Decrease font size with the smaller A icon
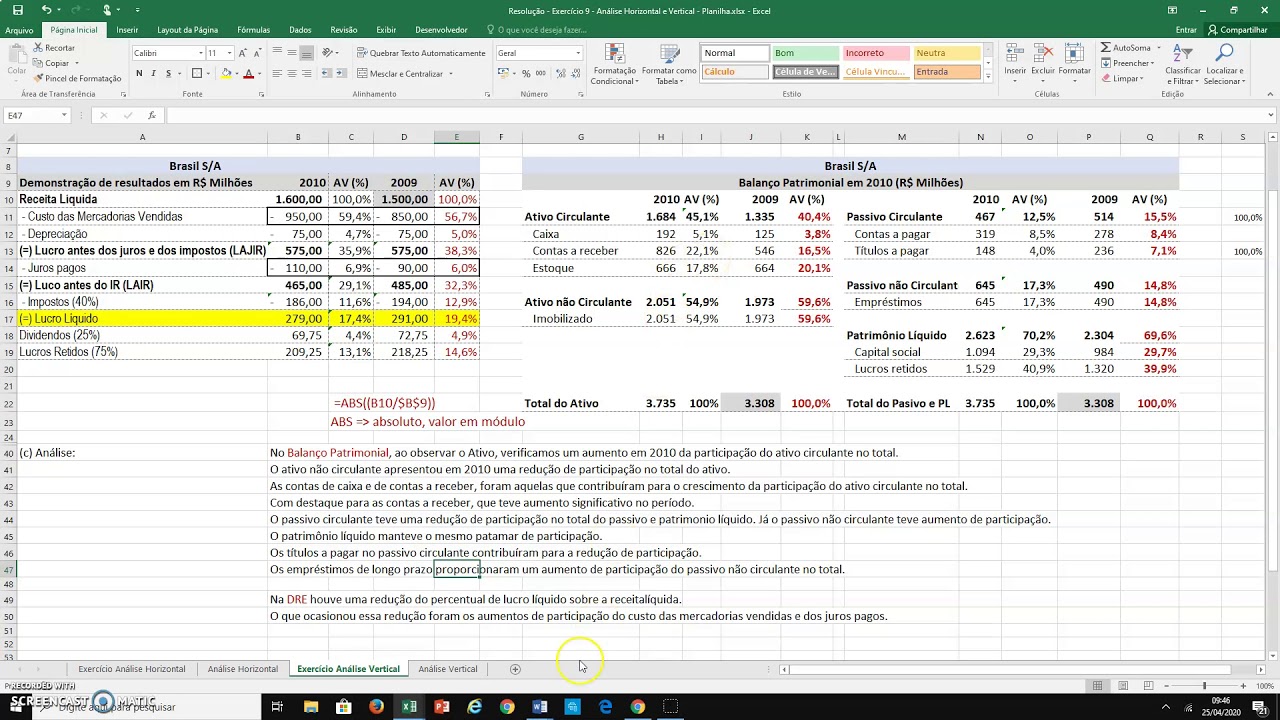 coord(258,53)
